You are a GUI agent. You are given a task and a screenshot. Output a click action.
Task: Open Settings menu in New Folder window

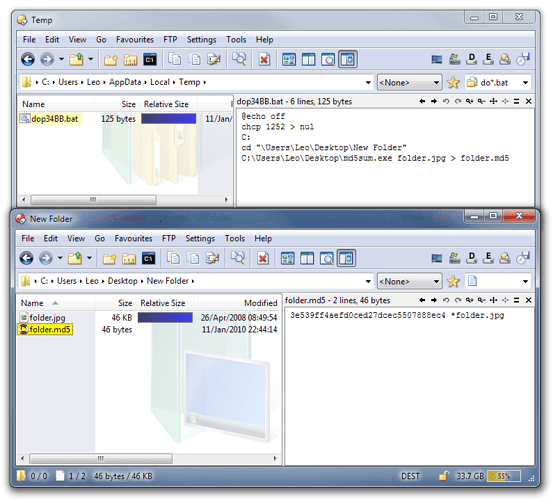pyautogui.click(x=200, y=238)
